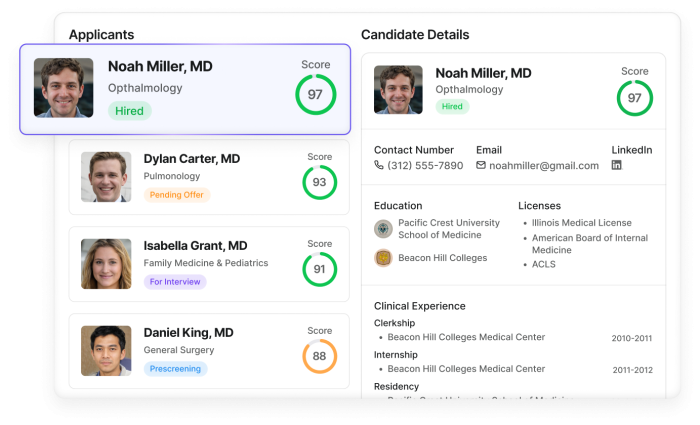Open Isabella Grant, MD applicant name
The width and height of the screenshot is (700, 425).
pos(195,246)
